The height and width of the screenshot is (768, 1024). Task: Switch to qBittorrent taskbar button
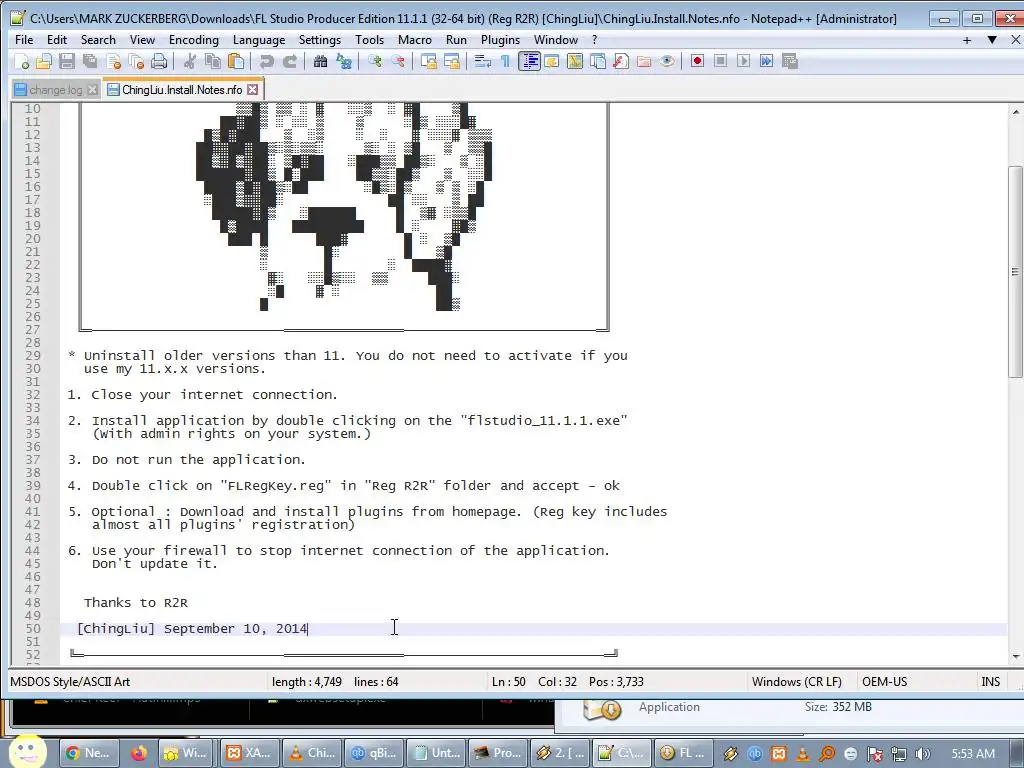coord(373,753)
